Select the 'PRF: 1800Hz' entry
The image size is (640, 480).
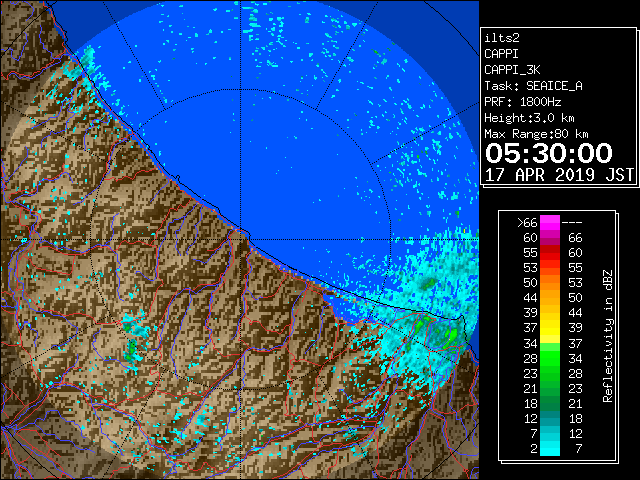[x=522, y=102]
